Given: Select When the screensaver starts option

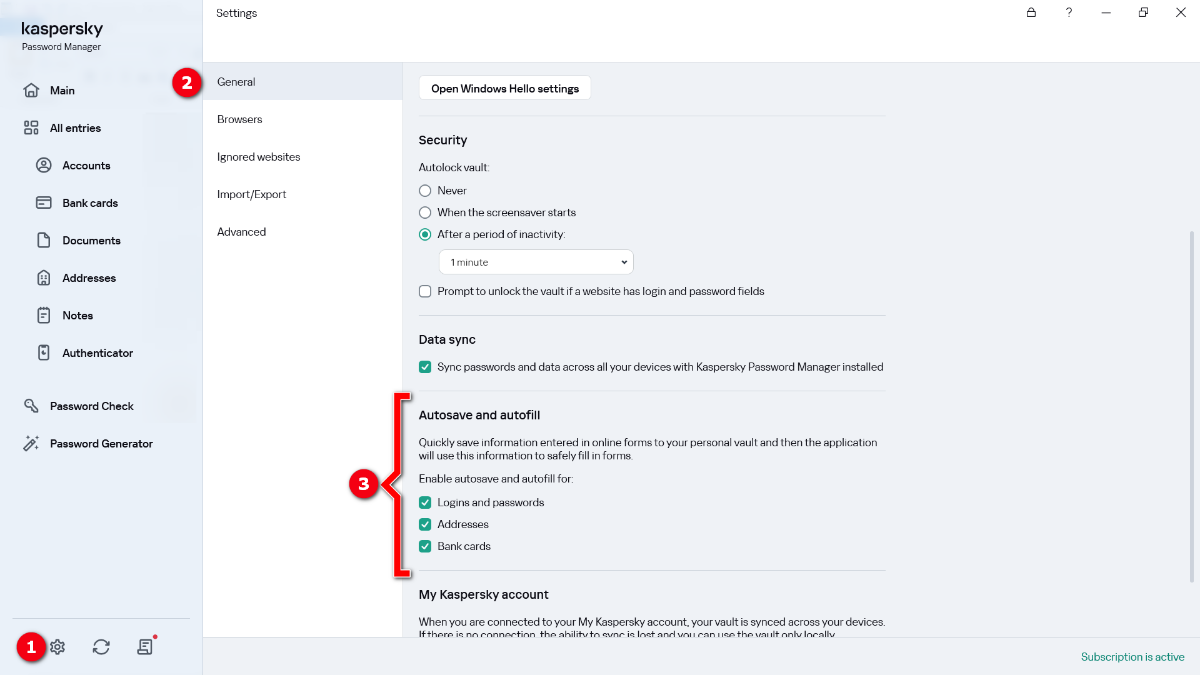Looking at the screenshot, I should point(425,212).
